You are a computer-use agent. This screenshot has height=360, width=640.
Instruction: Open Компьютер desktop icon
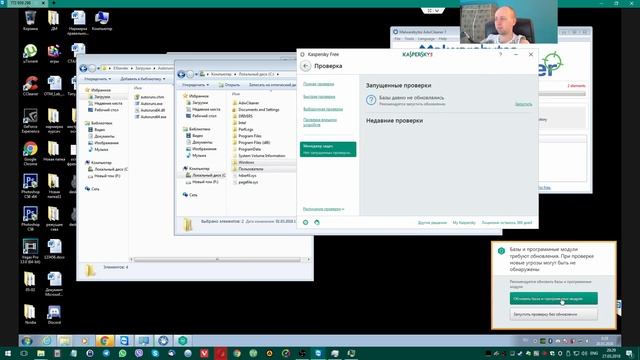point(102,21)
